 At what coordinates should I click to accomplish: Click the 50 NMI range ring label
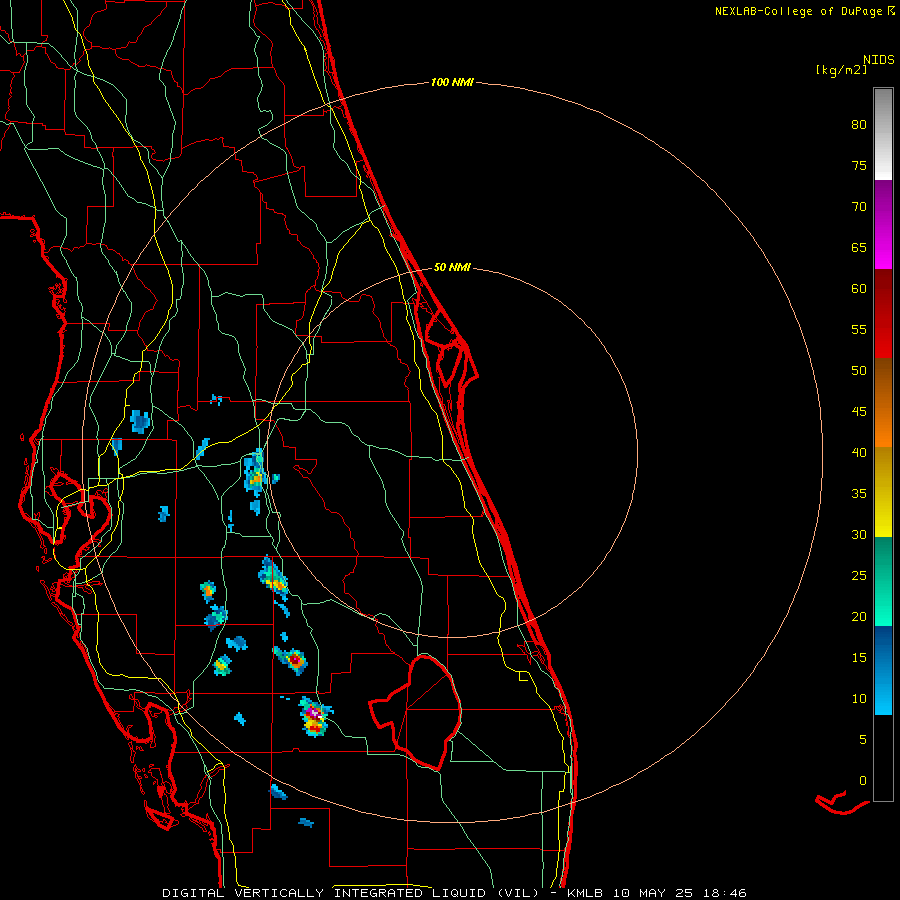pyautogui.click(x=452, y=267)
